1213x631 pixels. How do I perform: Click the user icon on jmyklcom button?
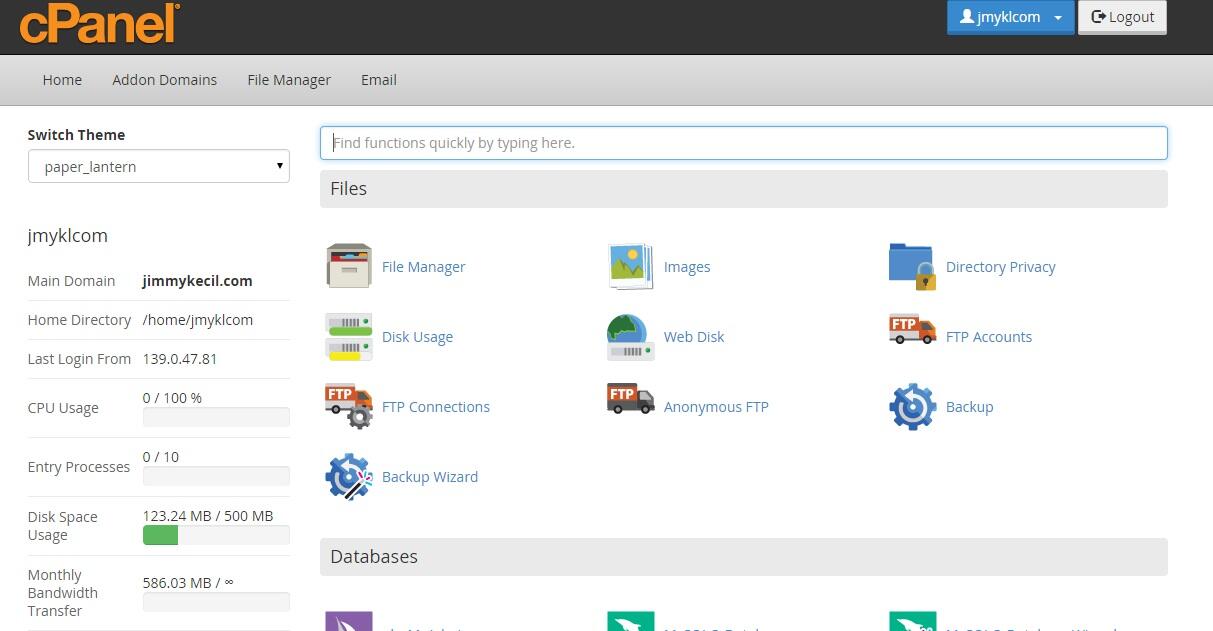[x=966, y=17]
